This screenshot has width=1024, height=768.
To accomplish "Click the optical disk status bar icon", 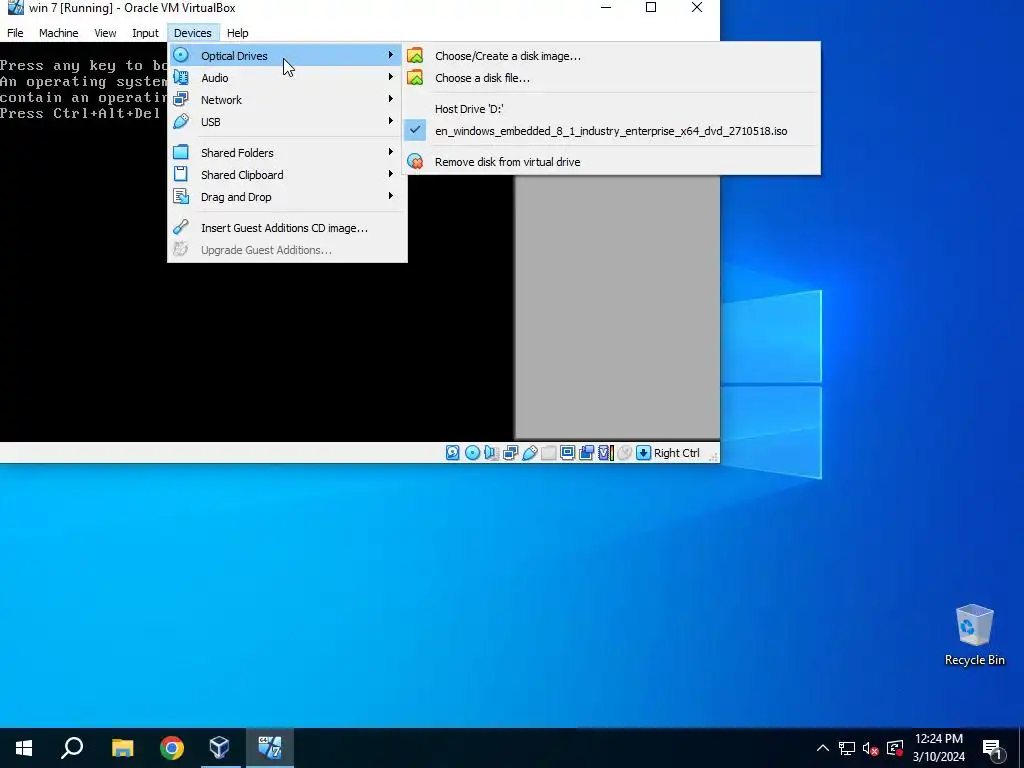I will [x=472, y=453].
